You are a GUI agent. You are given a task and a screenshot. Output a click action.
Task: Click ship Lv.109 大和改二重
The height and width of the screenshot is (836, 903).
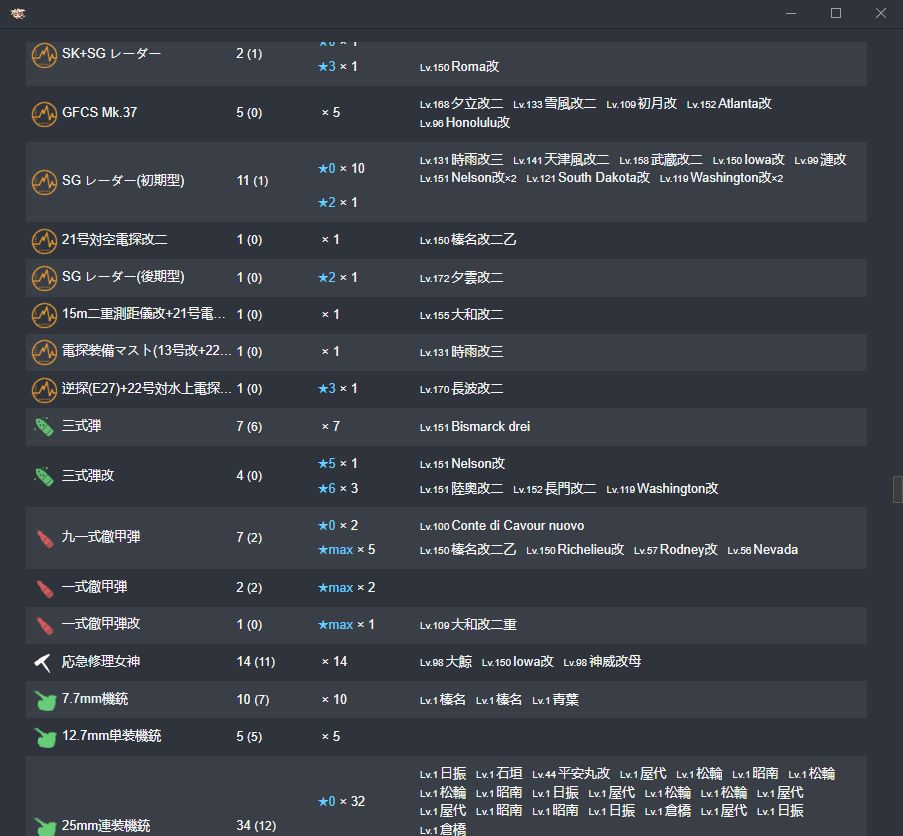point(468,625)
